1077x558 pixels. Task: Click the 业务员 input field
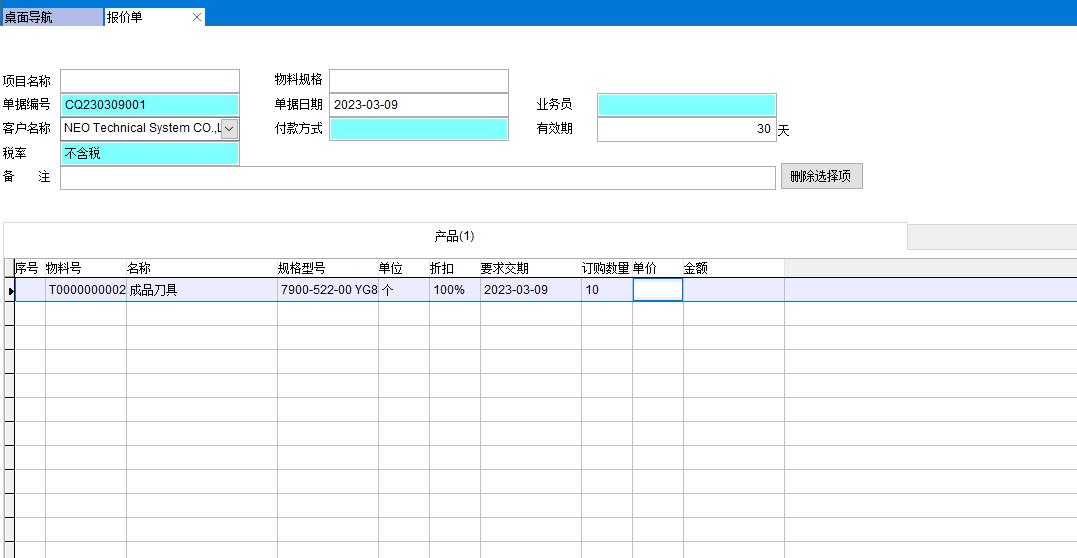tap(686, 105)
